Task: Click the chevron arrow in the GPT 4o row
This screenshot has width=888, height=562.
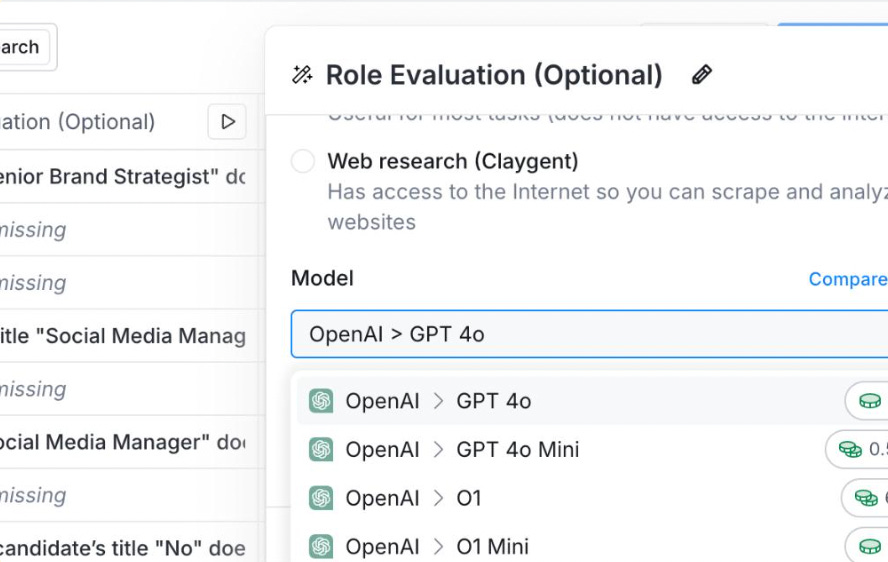Action: (x=438, y=401)
